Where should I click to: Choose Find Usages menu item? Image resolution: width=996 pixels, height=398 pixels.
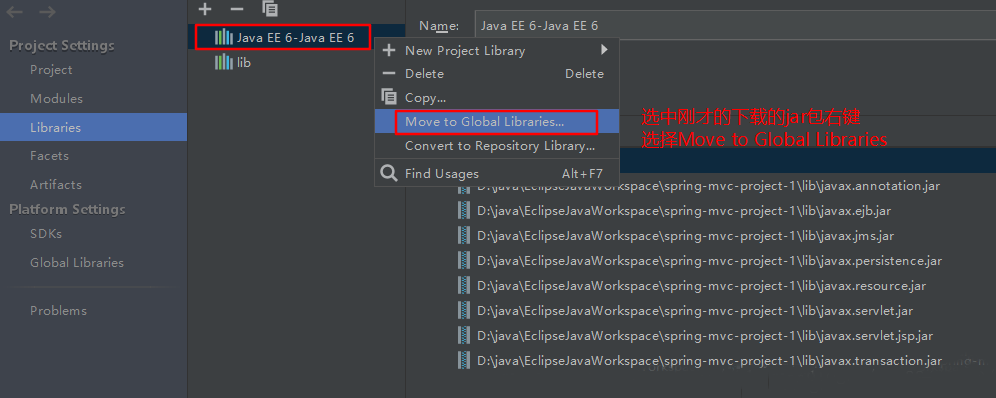[497, 173]
